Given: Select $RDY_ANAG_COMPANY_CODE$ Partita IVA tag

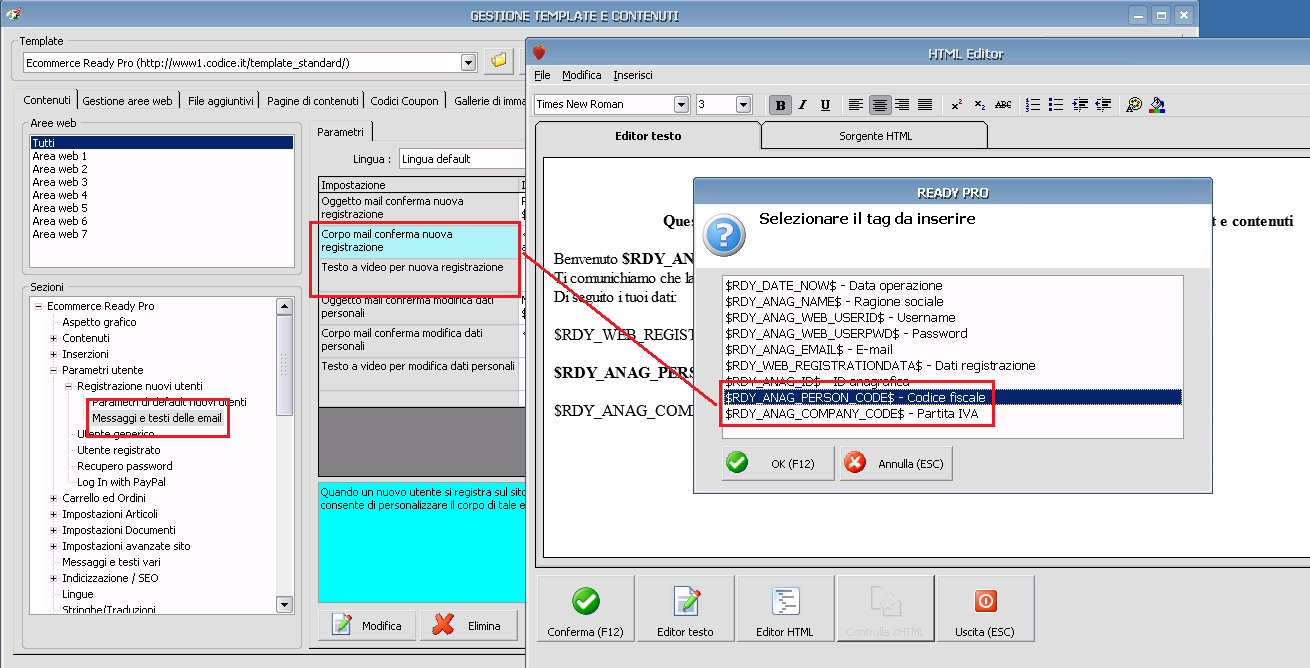Looking at the screenshot, I should tap(953, 413).
